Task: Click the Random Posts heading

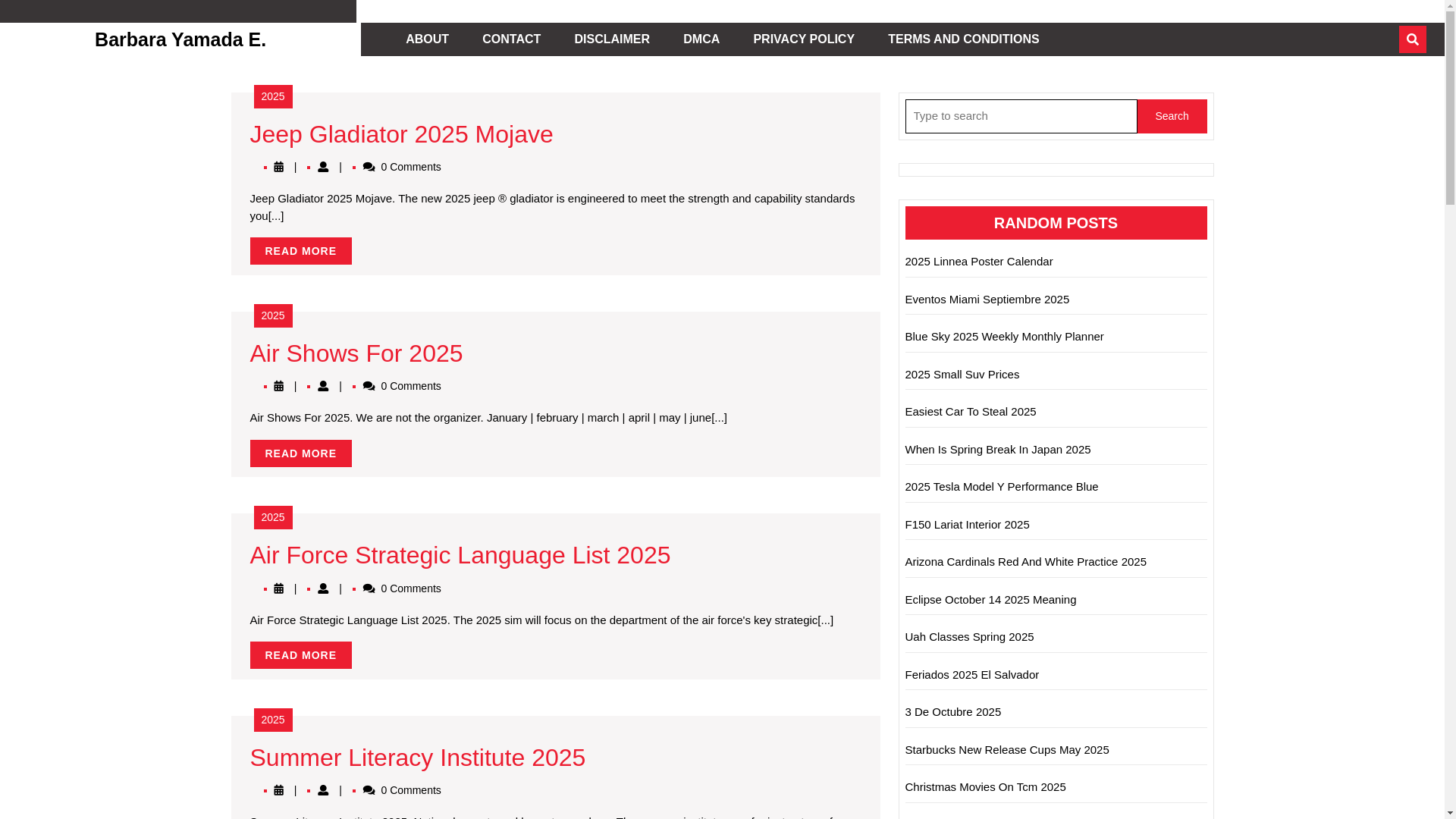Action: pos(1056,223)
